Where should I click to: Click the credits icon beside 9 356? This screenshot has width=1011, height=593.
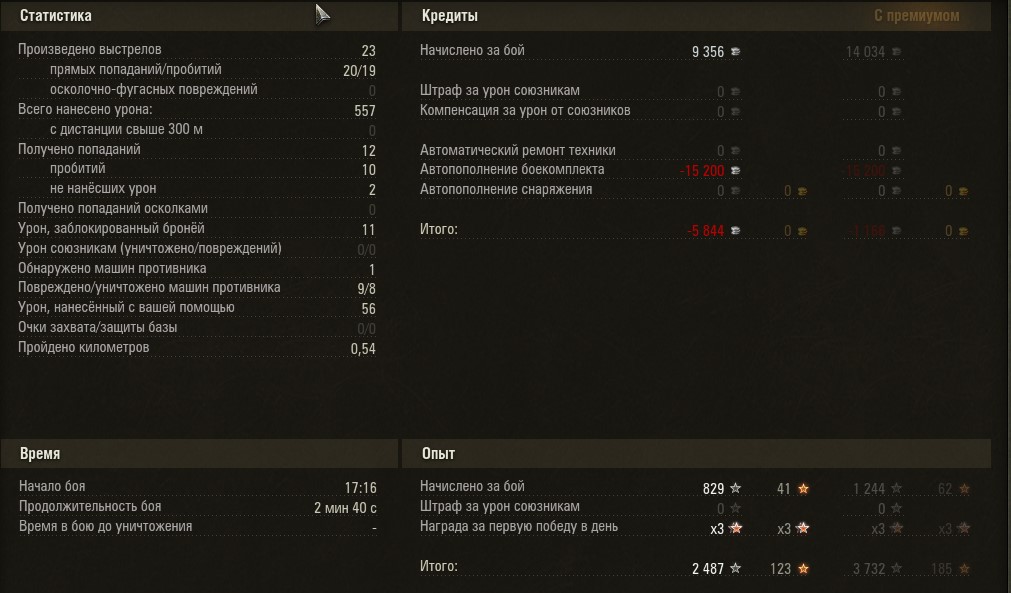736,51
